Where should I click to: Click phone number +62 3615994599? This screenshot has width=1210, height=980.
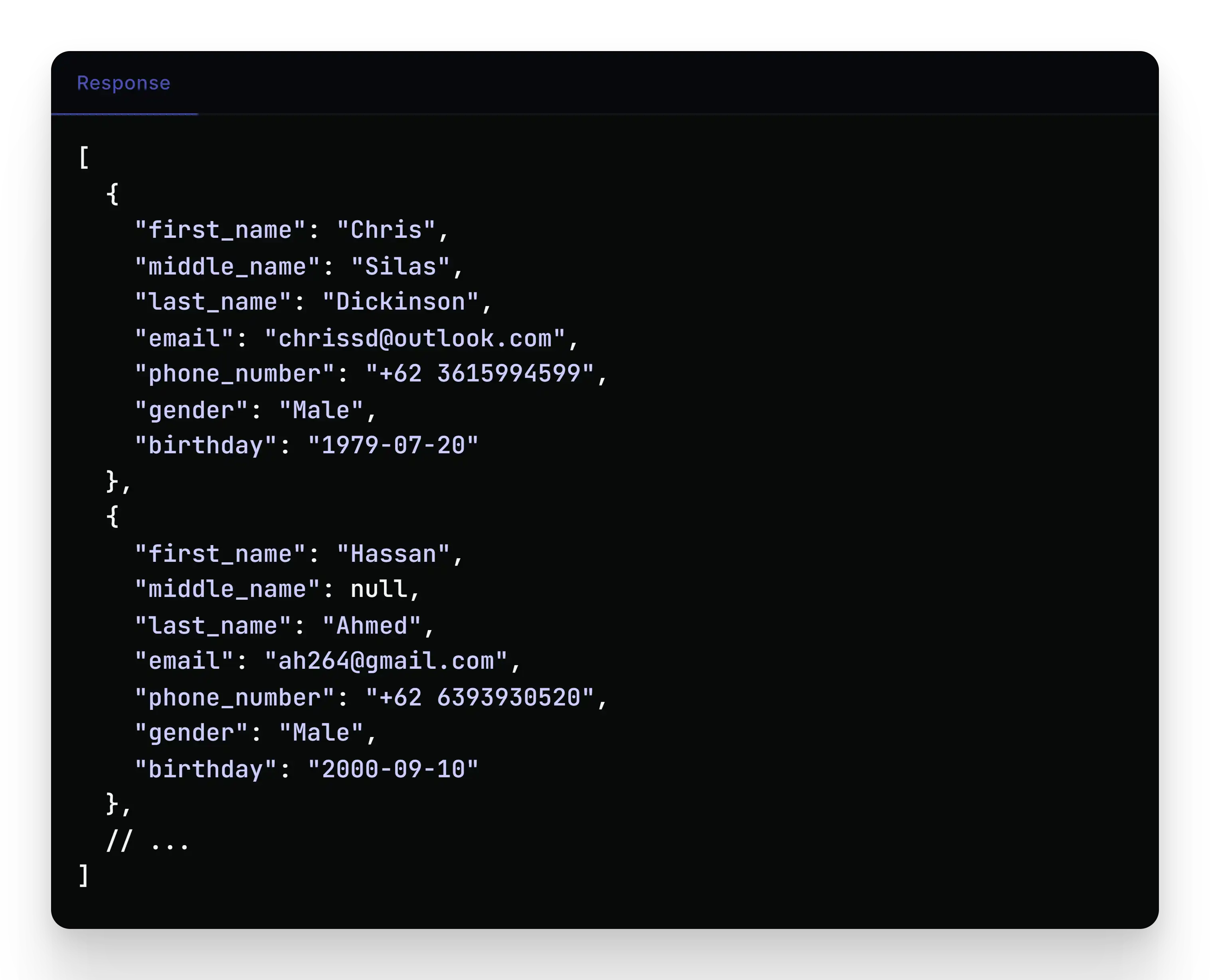(x=480, y=374)
